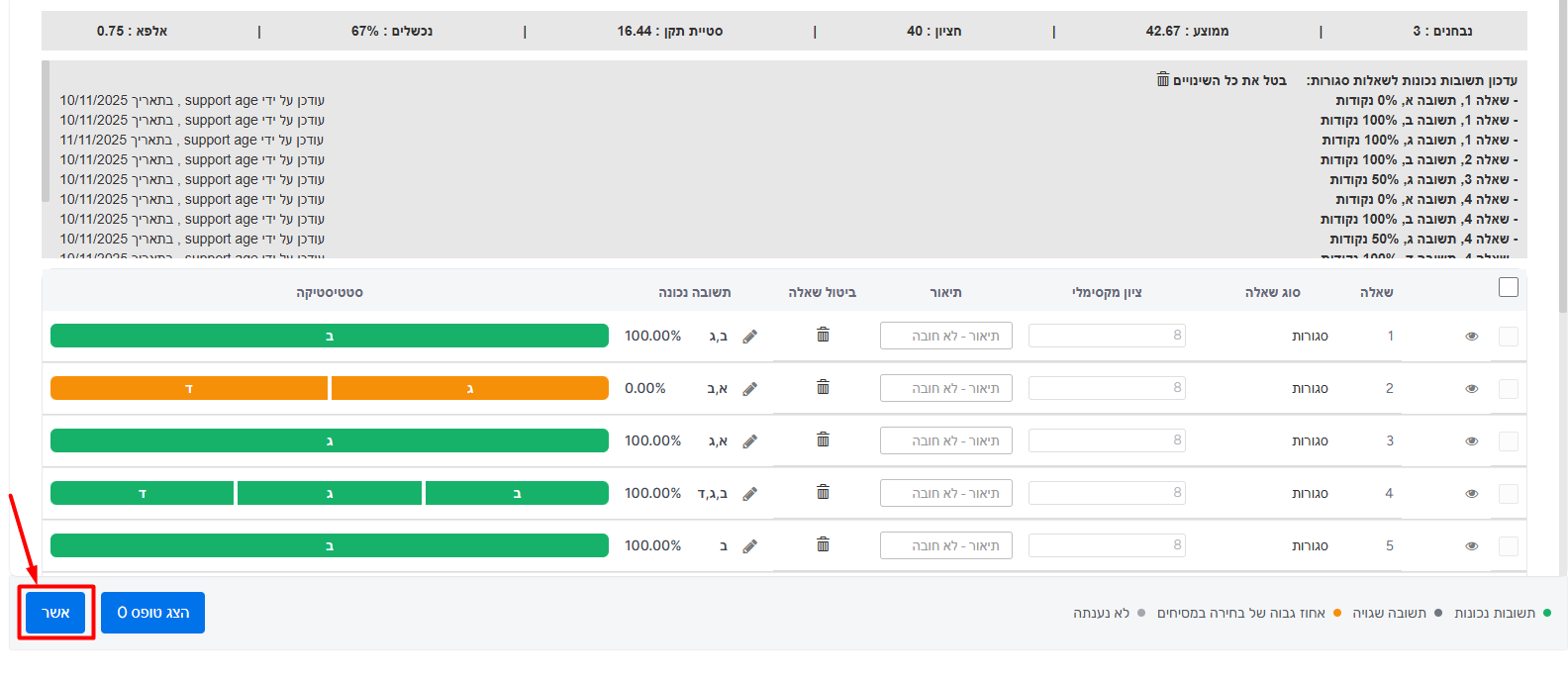Check the checkbox for question 2 row
1568x683 pixels.
[1509, 389]
